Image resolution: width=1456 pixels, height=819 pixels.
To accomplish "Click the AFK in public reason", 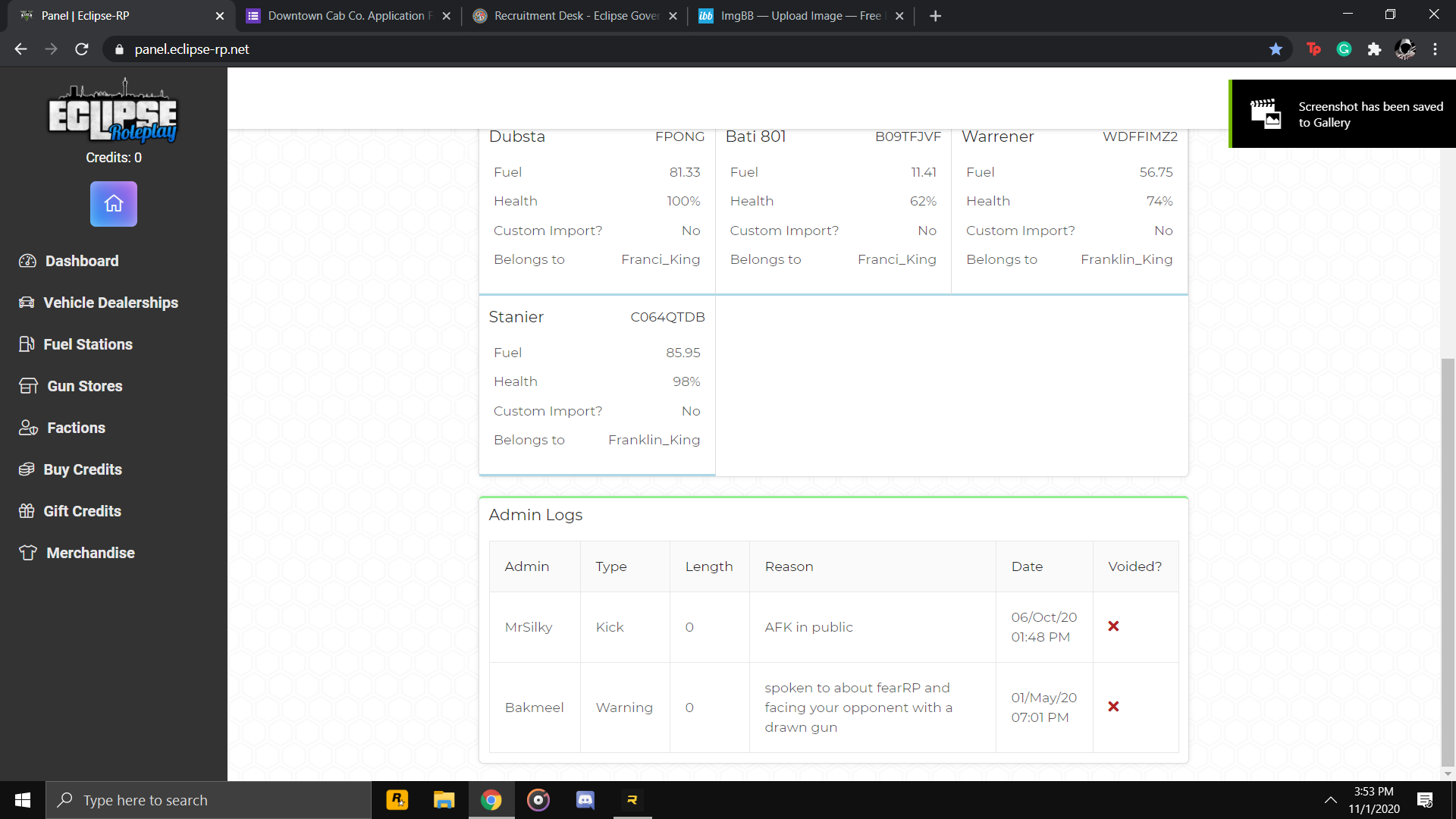I will click(x=809, y=627).
